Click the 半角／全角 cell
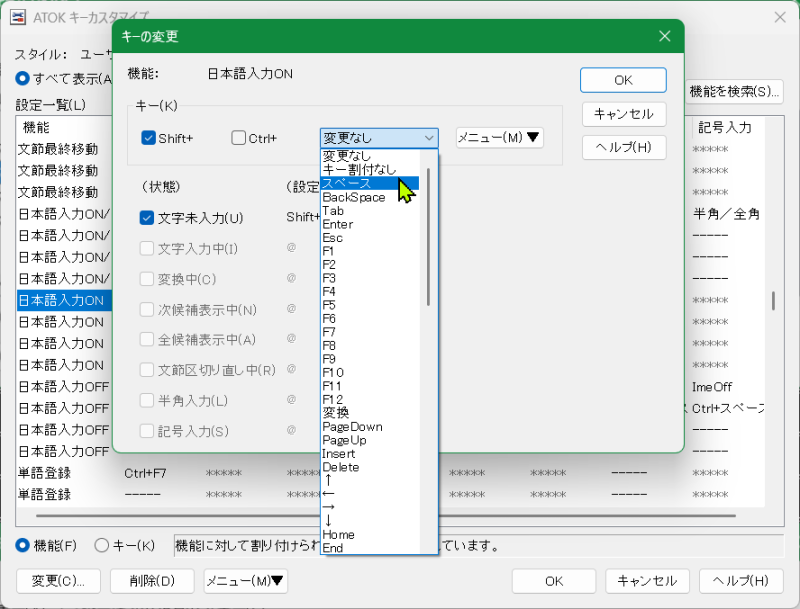This screenshot has height=609, width=800. (726, 214)
